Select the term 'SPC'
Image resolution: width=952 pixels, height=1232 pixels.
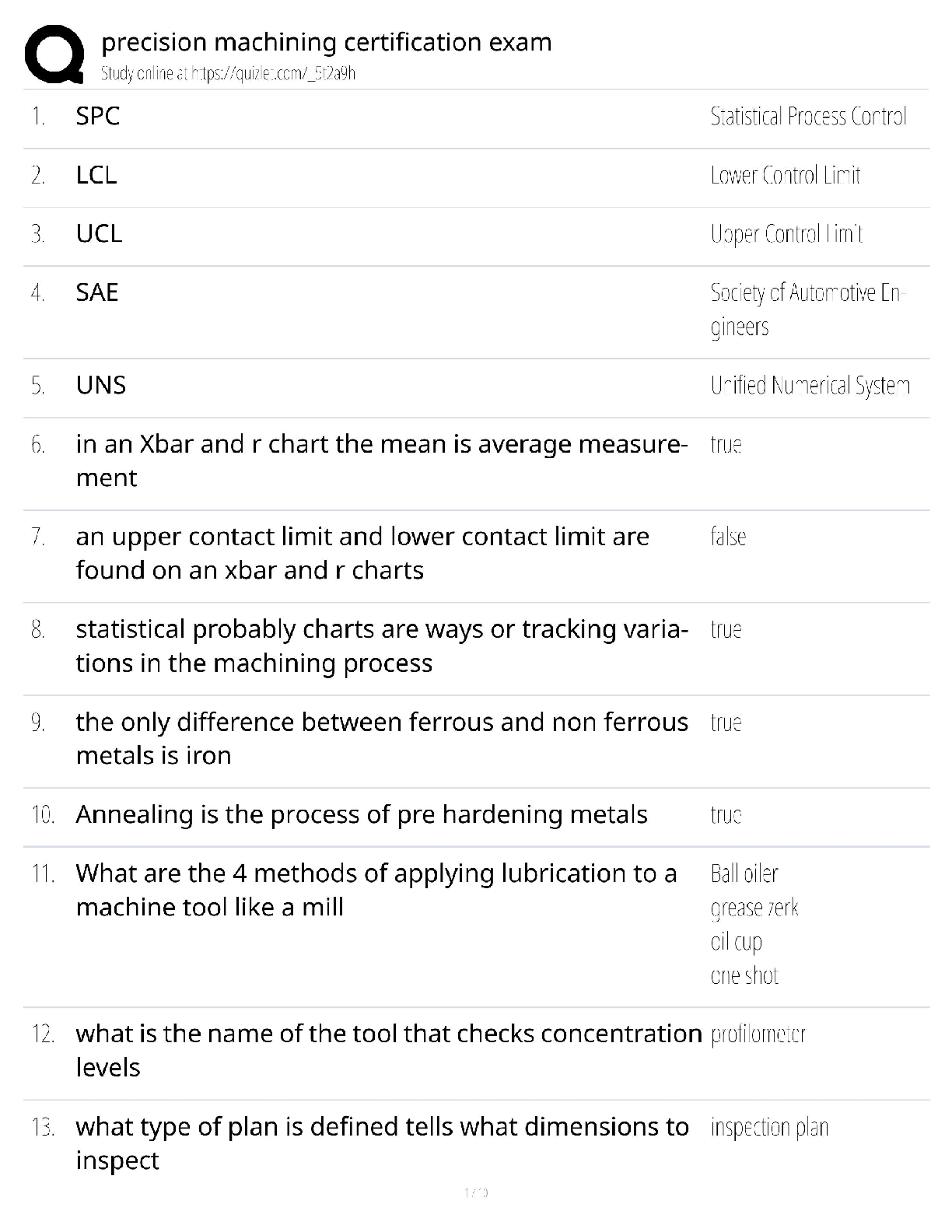[97, 117]
